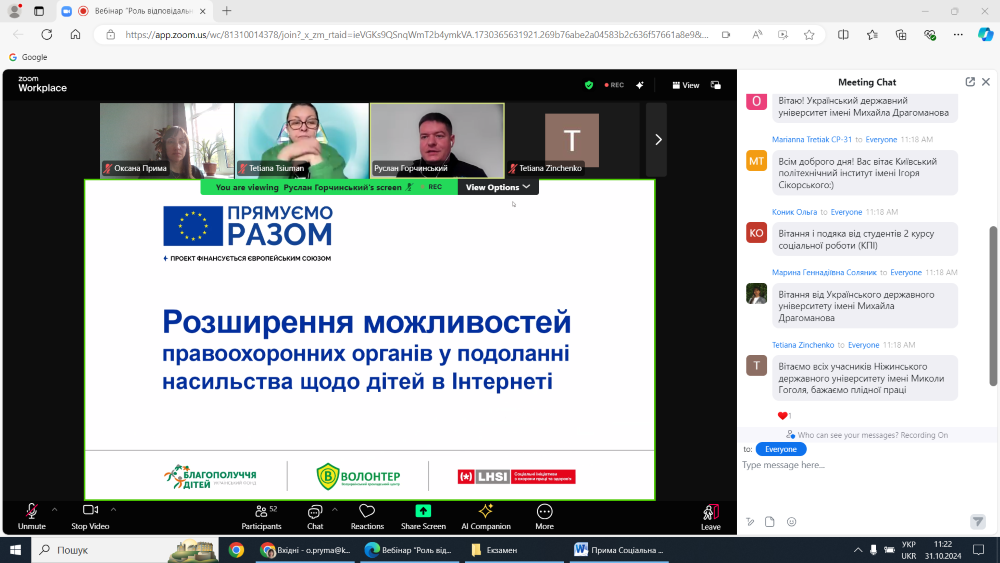Toggle the Stop Video camera button
Screen dimensions: 1000x563
pos(90,516)
